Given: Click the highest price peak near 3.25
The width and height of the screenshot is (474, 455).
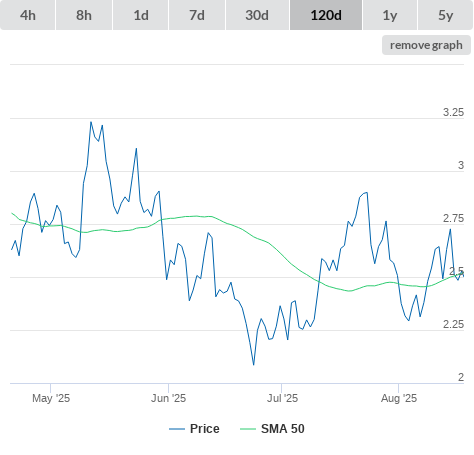Looking at the screenshot, I should click(x=91, y=122).
